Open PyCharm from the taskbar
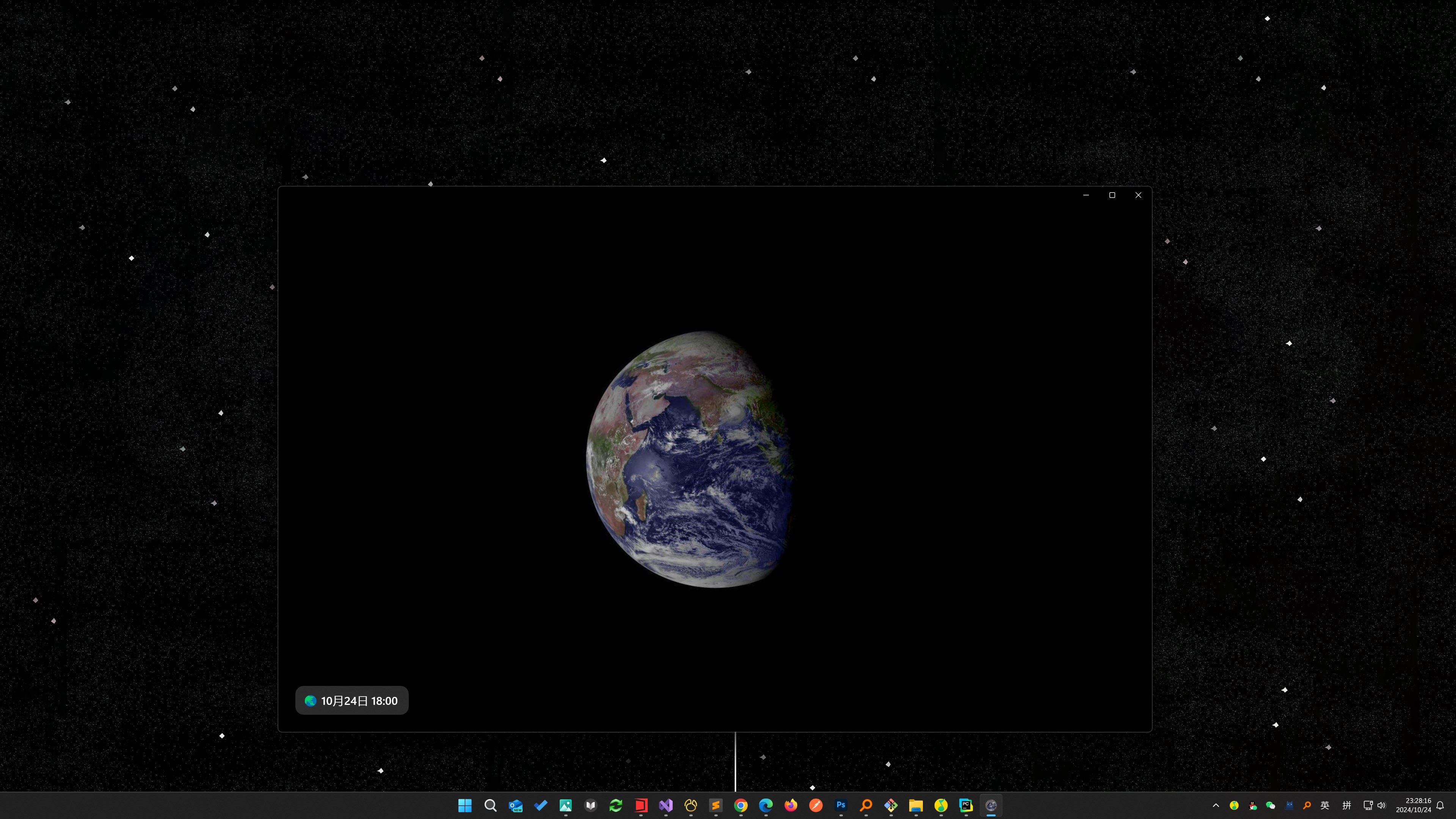The height and width of the screenshot is (819, 1456). click(965, 805)
